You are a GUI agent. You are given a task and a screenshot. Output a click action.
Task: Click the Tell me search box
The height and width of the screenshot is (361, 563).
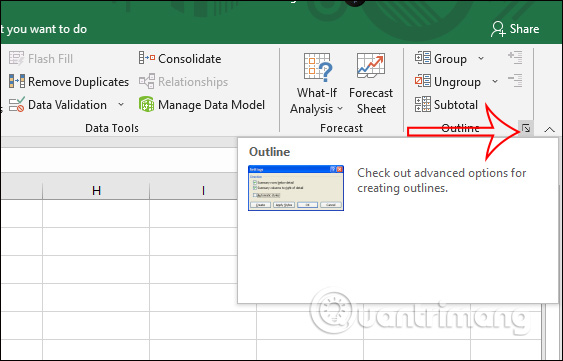point(43,29)
